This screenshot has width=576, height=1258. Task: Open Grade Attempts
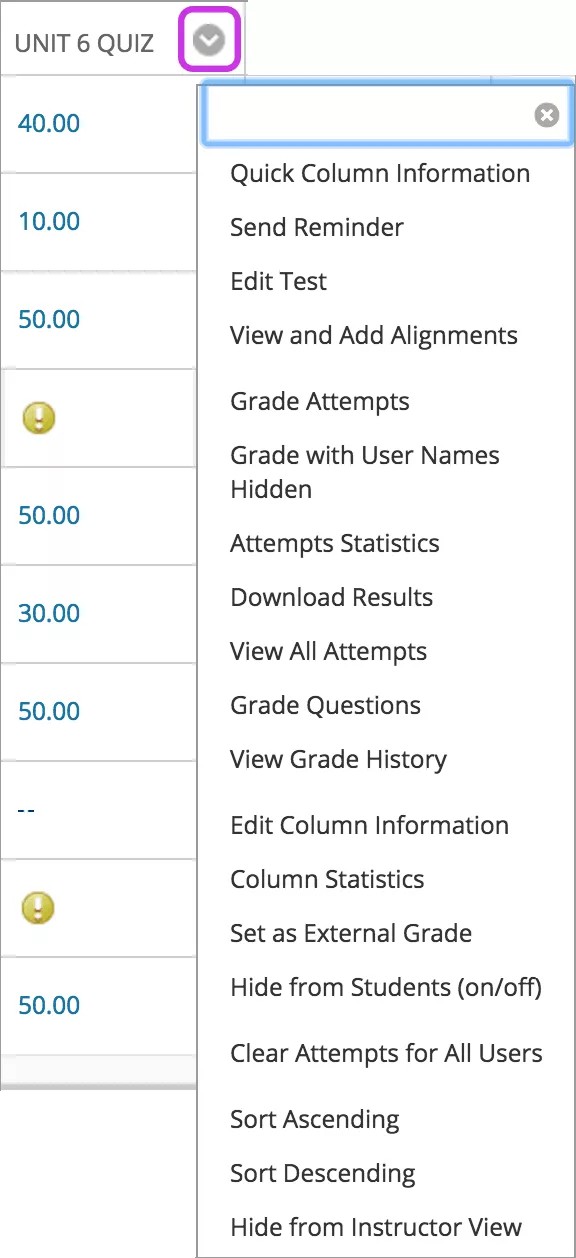click(320, 401)
